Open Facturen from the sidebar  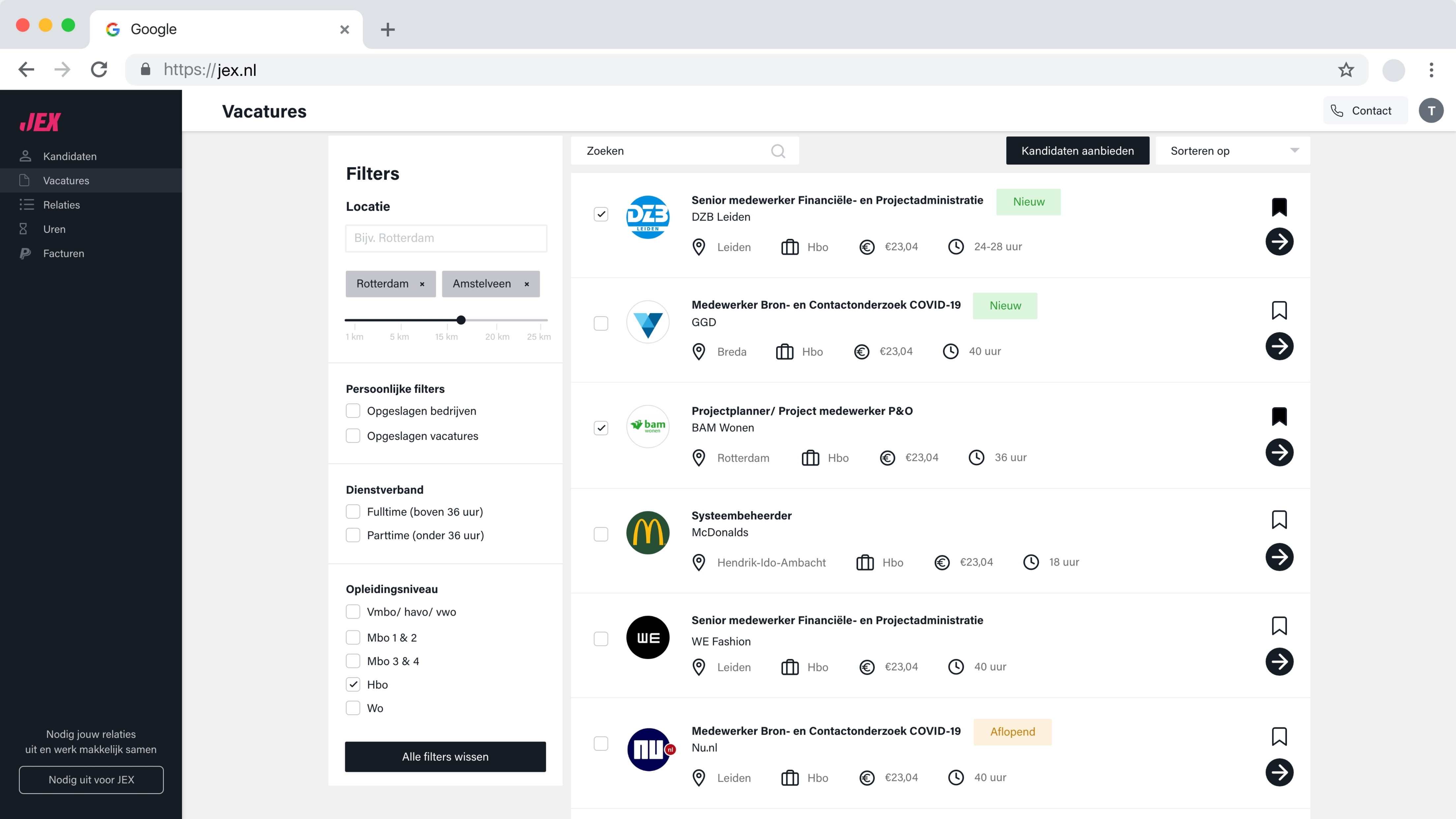63,253
